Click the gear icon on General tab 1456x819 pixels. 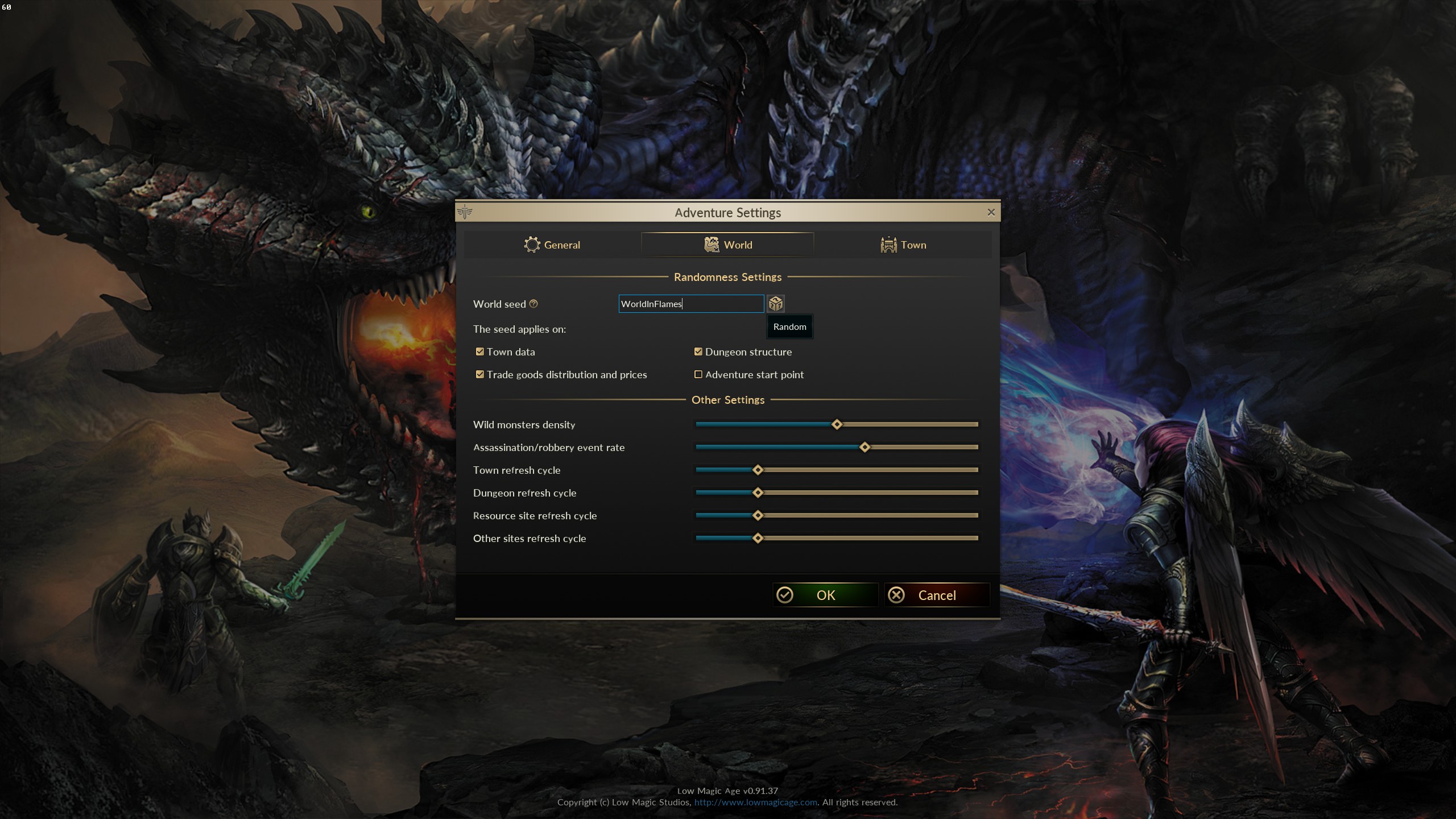click(x=532, y=245)
